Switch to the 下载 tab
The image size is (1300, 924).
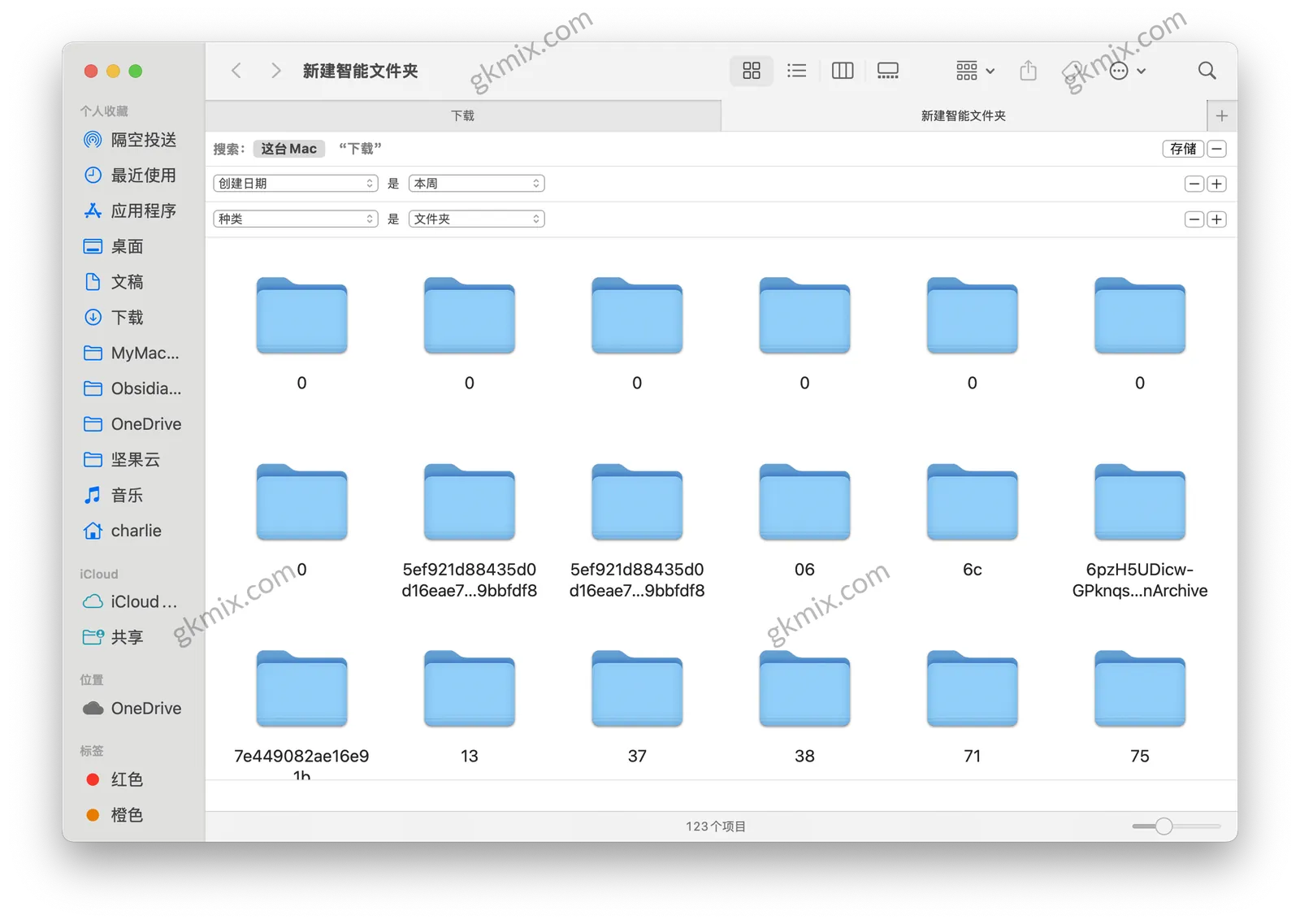tap(463, 115)
